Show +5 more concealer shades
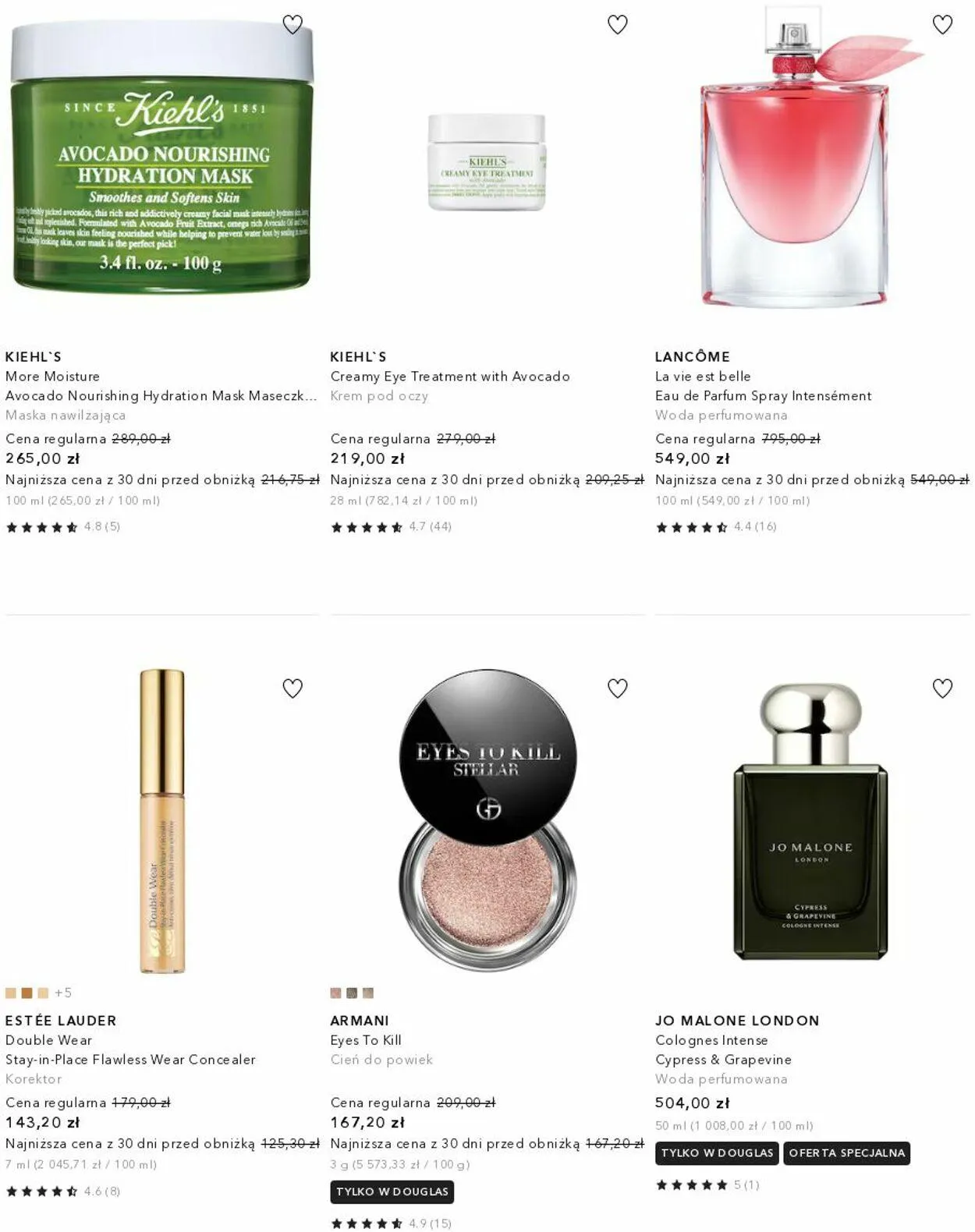This screenshot has width=975, height=1232. click(x=63, y=993)
